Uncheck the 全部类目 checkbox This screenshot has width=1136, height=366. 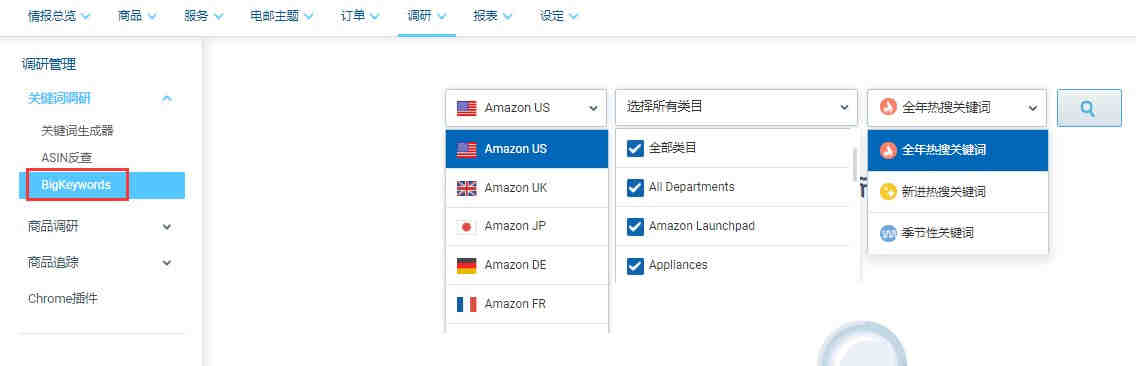point(635,149)
